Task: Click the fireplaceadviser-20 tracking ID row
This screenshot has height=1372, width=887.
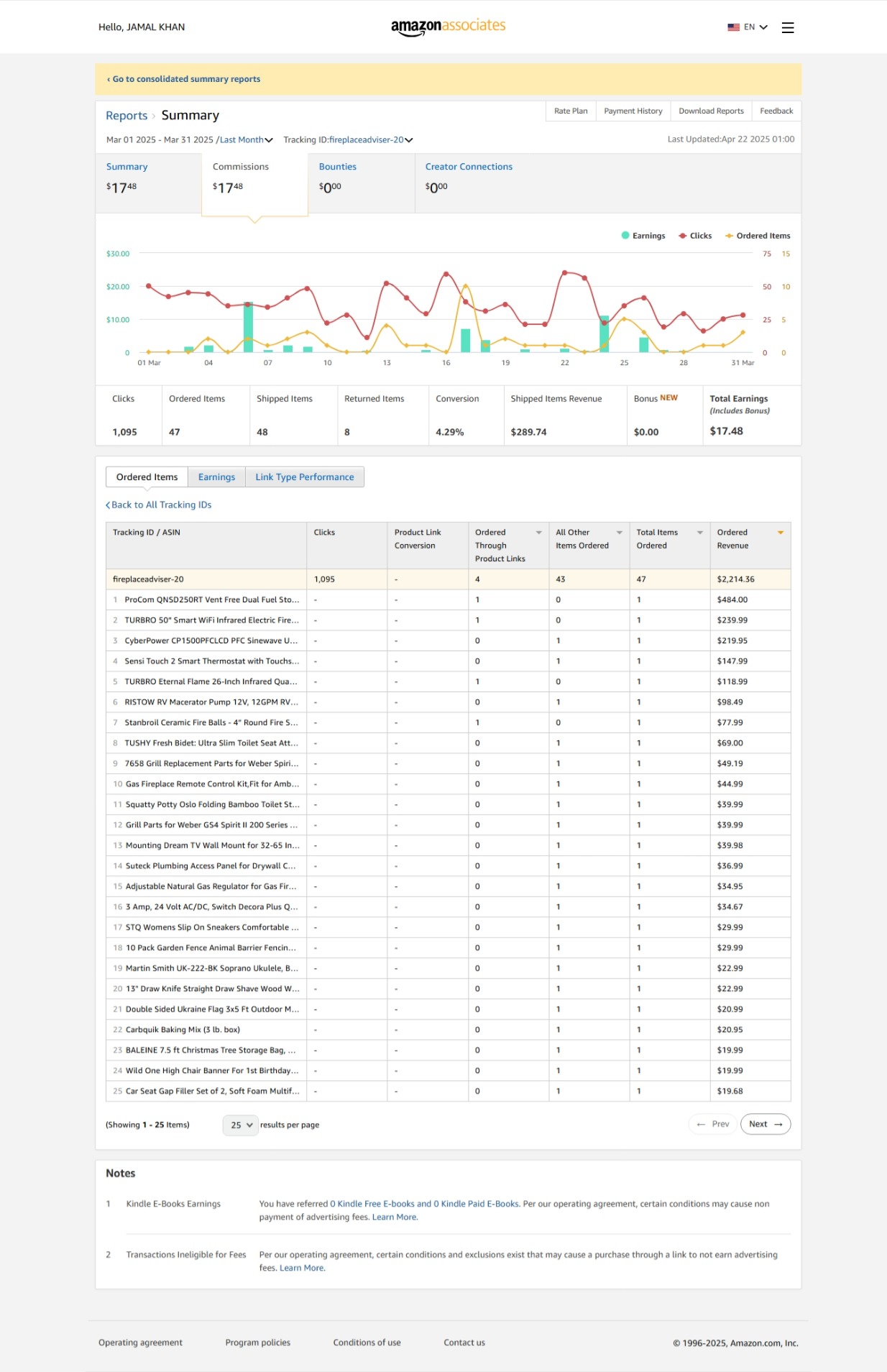Action: pos(448,579)
